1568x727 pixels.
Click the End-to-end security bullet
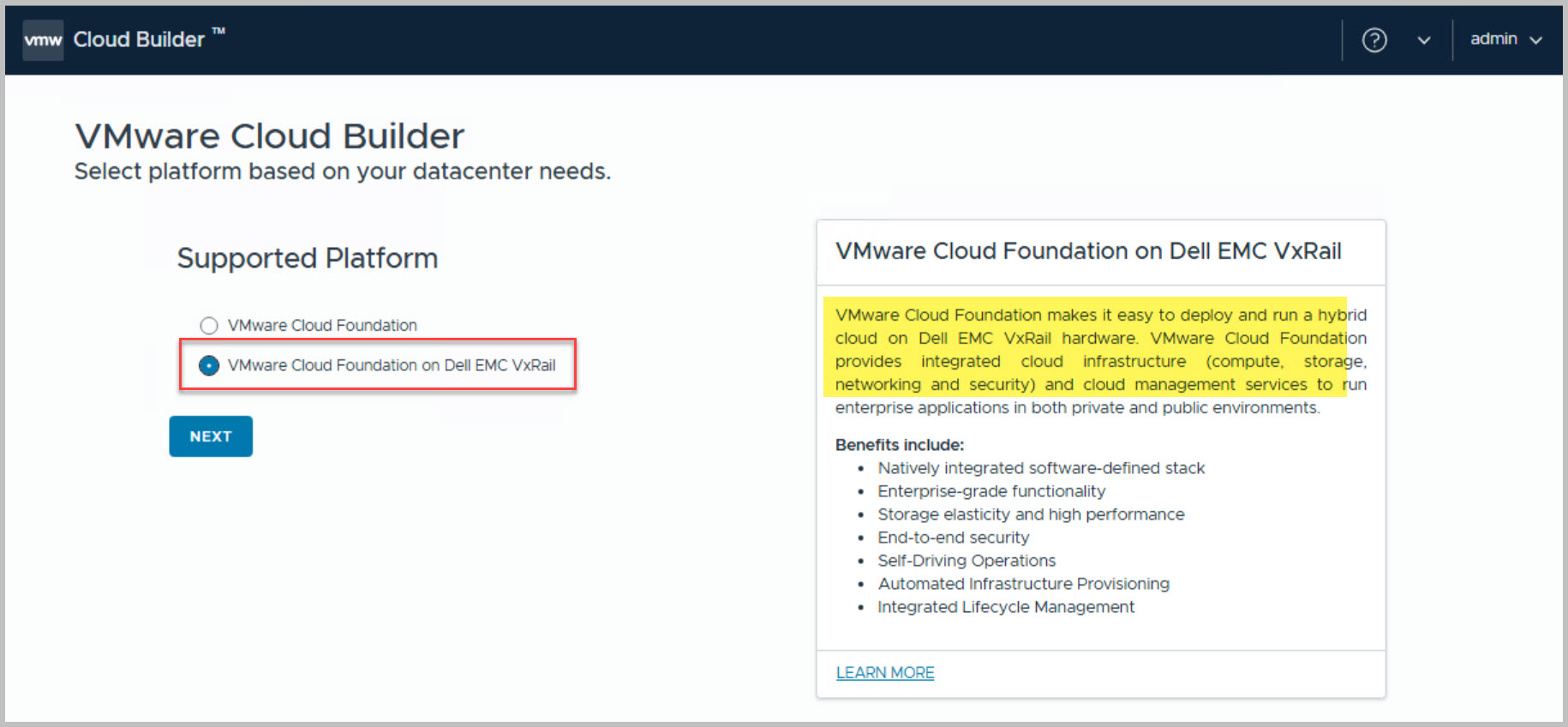pyautogui.click(x=953, y=538)
